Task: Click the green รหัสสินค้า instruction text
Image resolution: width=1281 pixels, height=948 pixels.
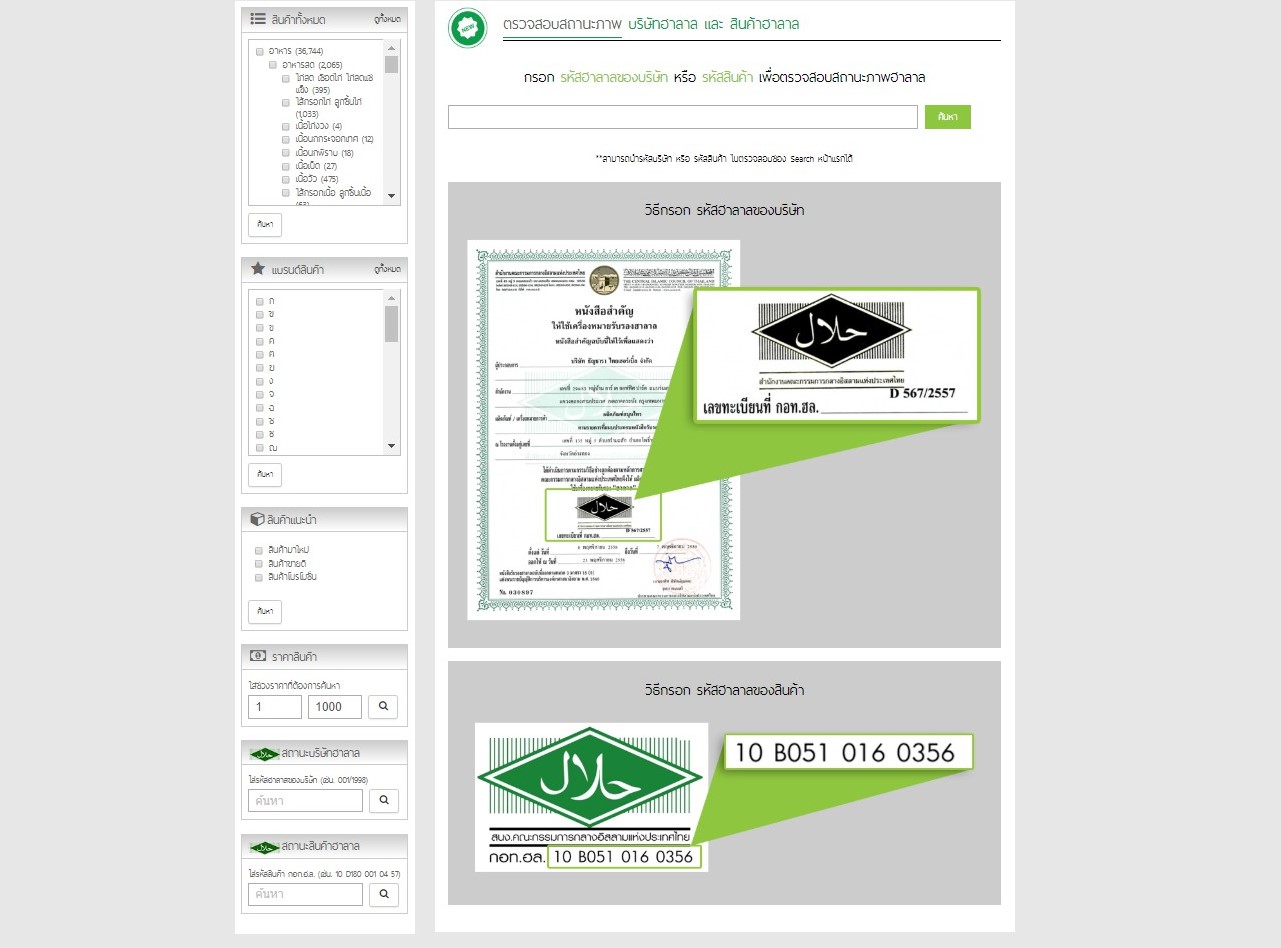Action: click(x=727, y=77)
